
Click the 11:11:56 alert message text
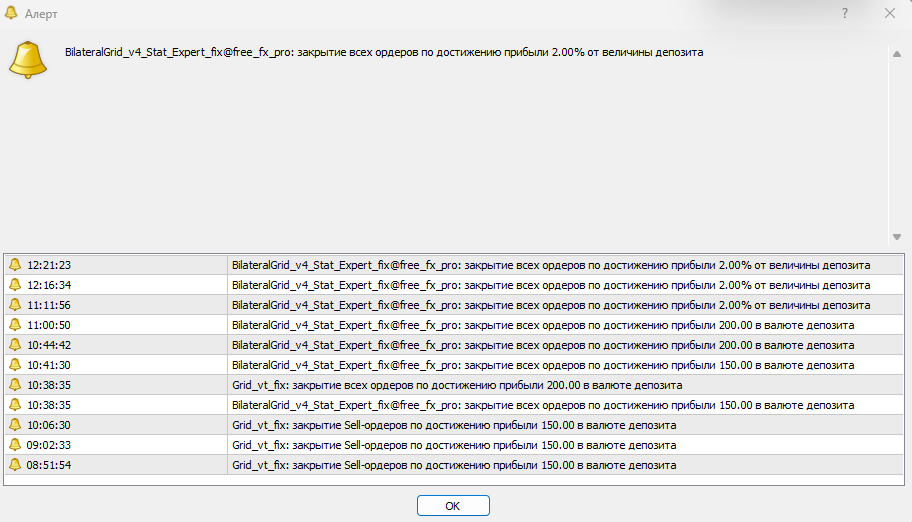pos(551,305)
